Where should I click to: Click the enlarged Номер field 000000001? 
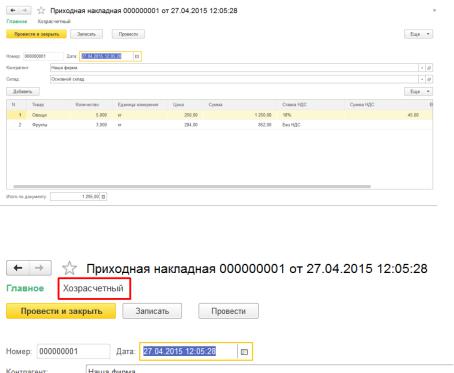[x=73, y=352]
